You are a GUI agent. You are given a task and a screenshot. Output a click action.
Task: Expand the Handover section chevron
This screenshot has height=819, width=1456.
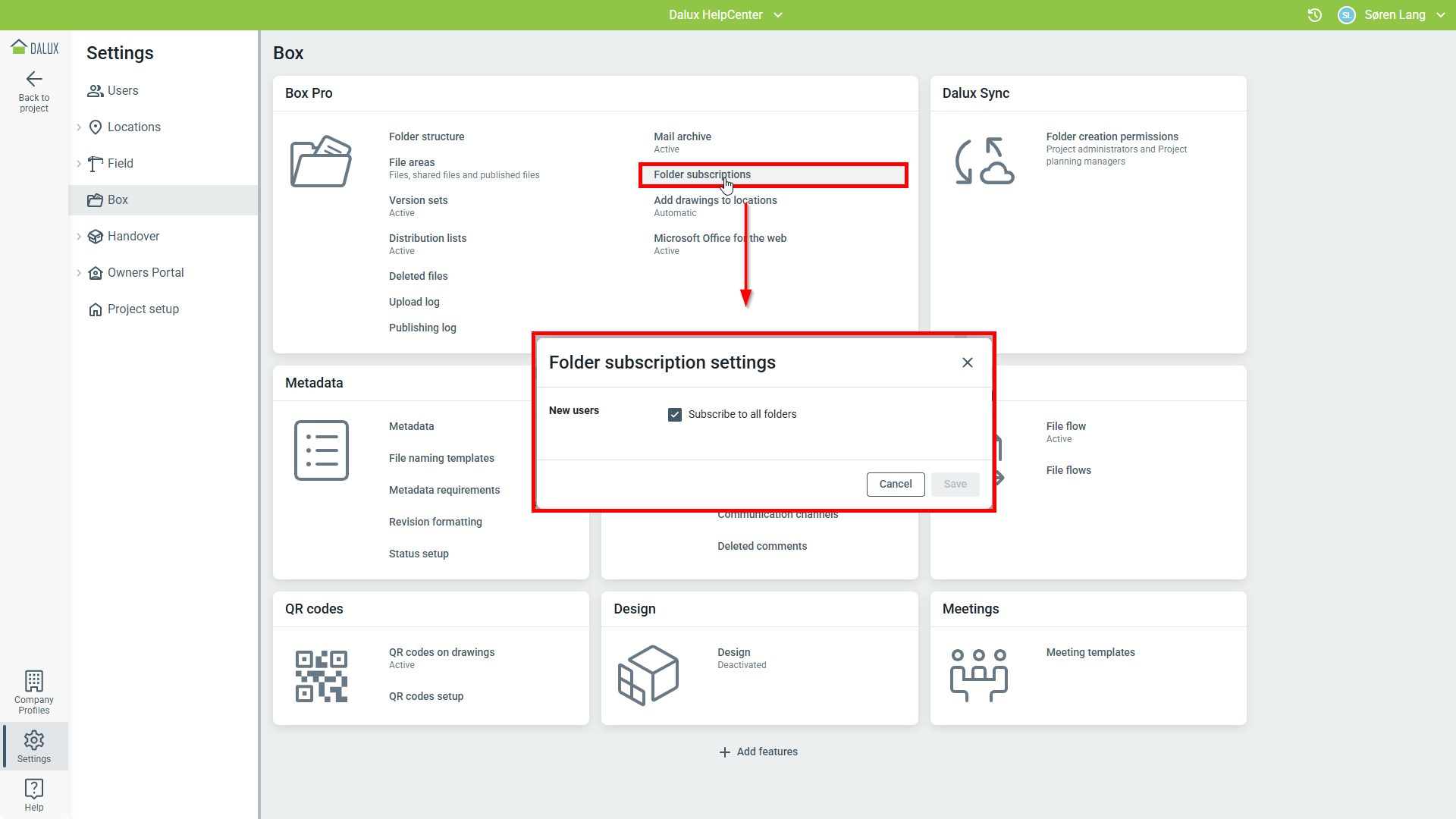pyautogui.click(x=79, y=237)
